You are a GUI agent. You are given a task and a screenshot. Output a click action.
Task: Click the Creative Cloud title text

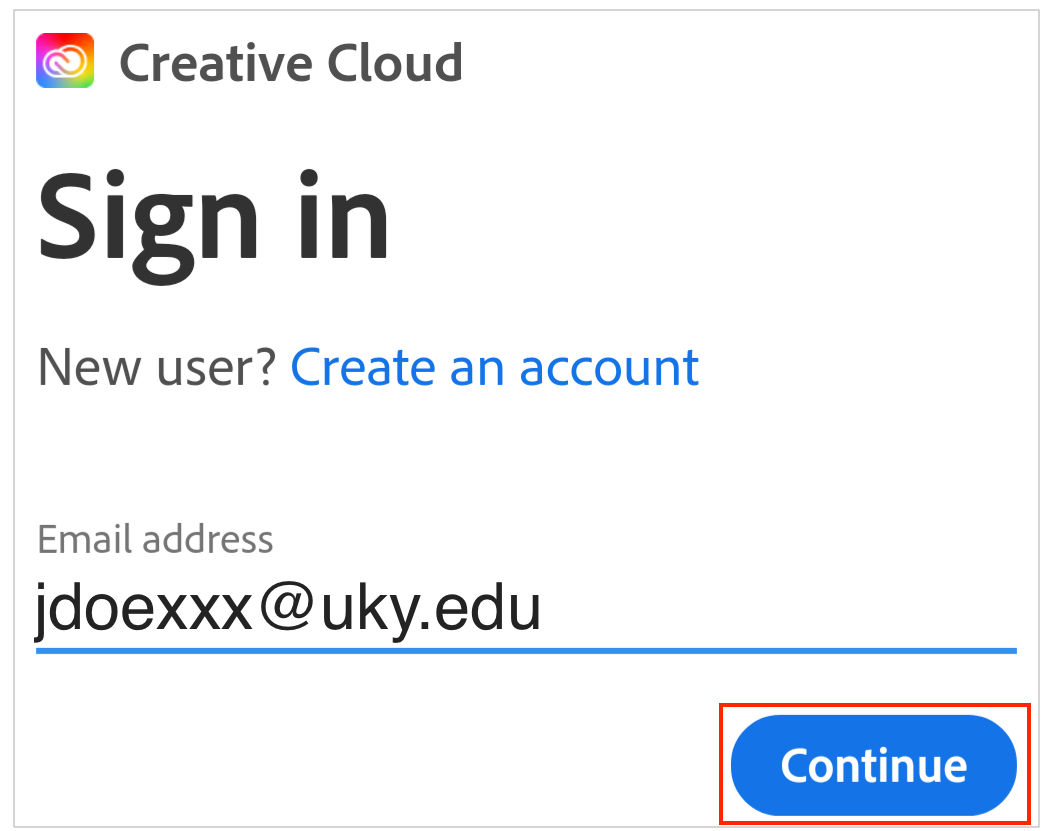(x=290, y=63)
